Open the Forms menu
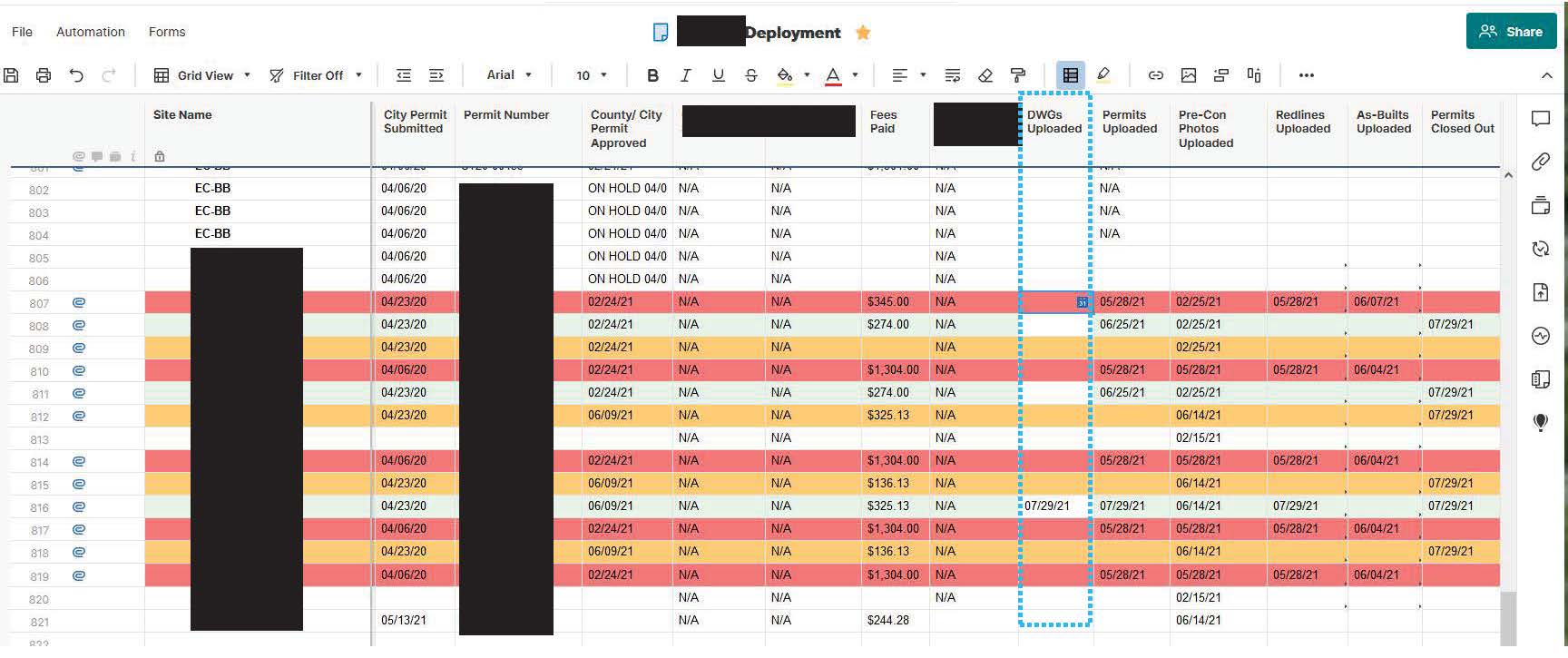1568x658 pixels. pyautogui.click(x=167, y=32)
